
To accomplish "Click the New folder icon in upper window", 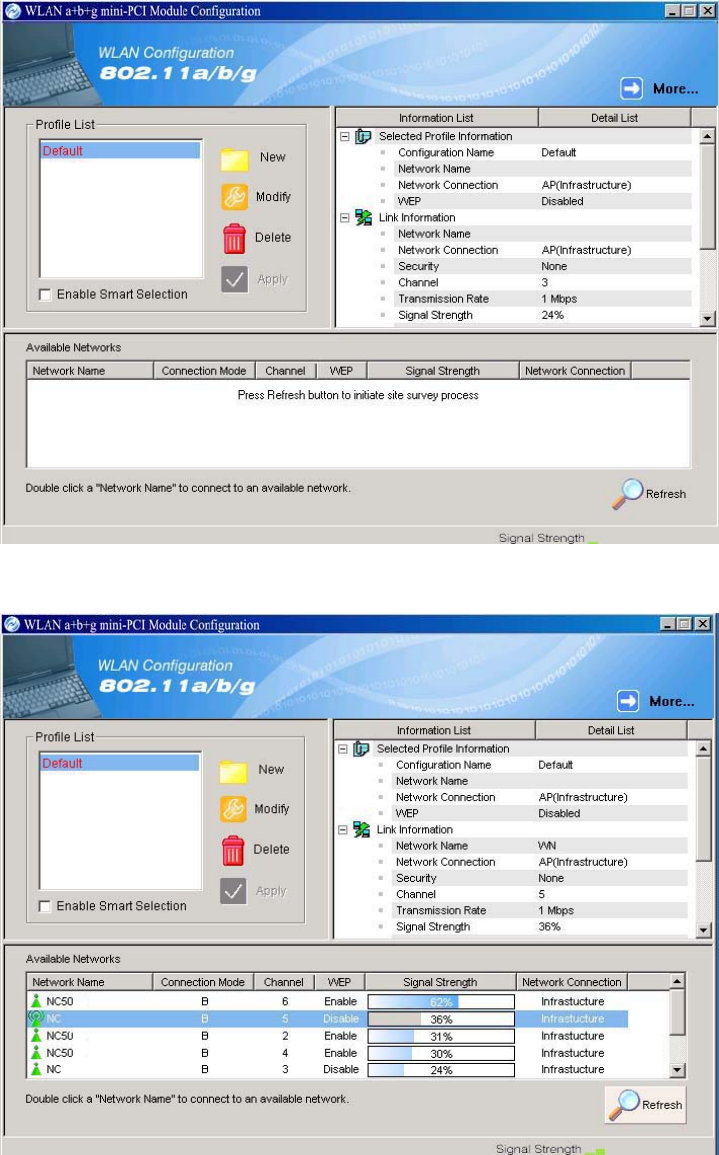I will (234, 159).
